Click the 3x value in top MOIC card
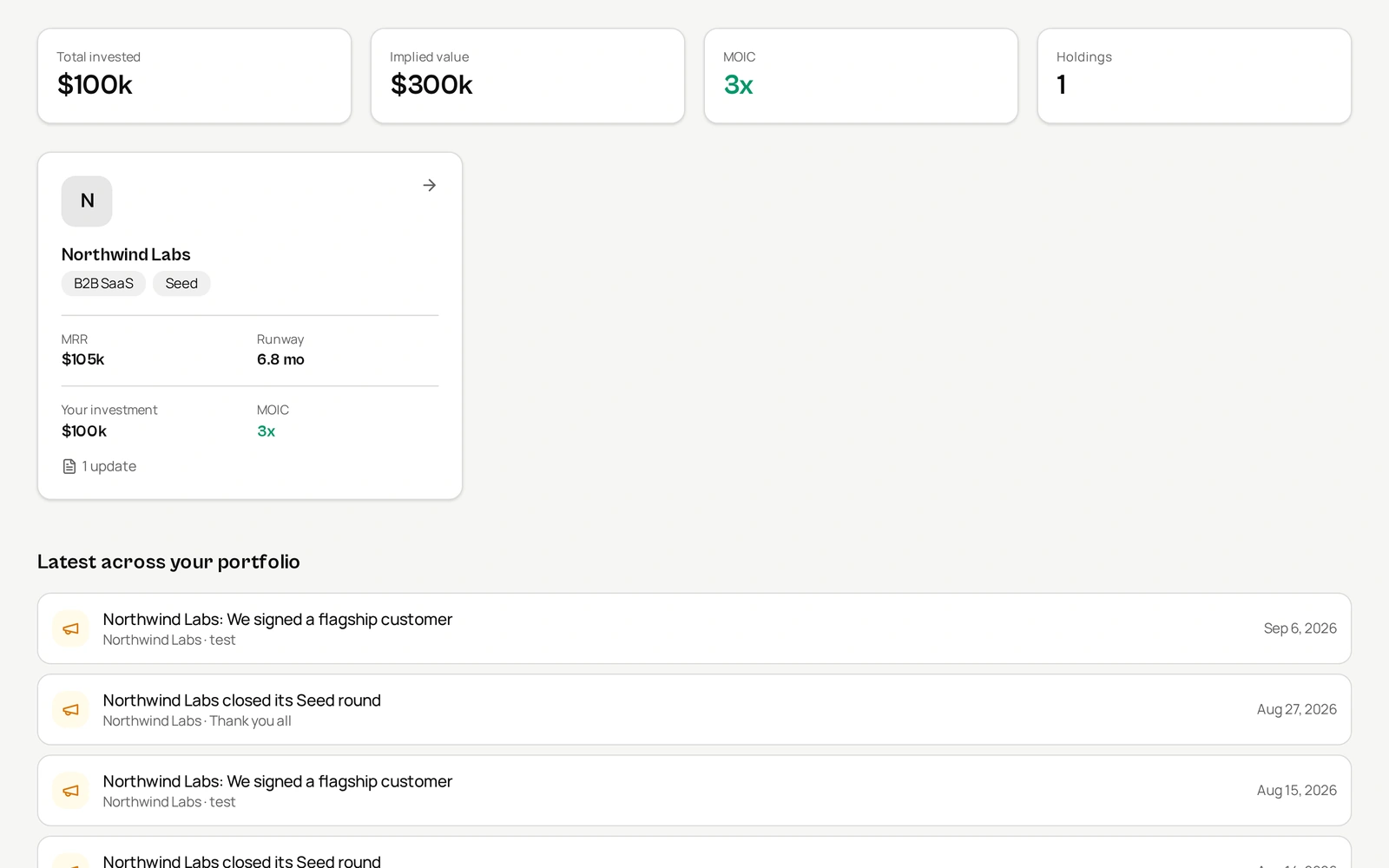This screenshot has height=868, width=1389. coord(739,85)
